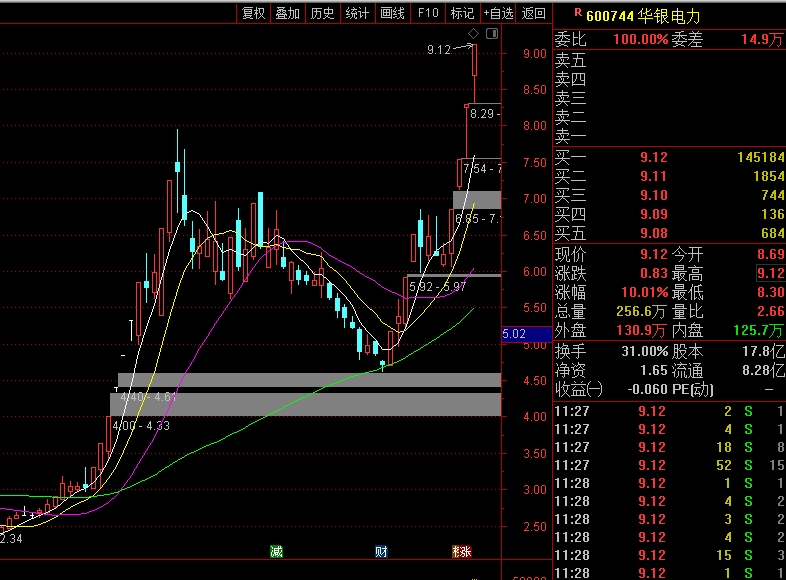Click the 涨 marker icon at chart bottom
The height and width of the screenshot is (580, 786).
pyautogui.click(x=461, y=551)
